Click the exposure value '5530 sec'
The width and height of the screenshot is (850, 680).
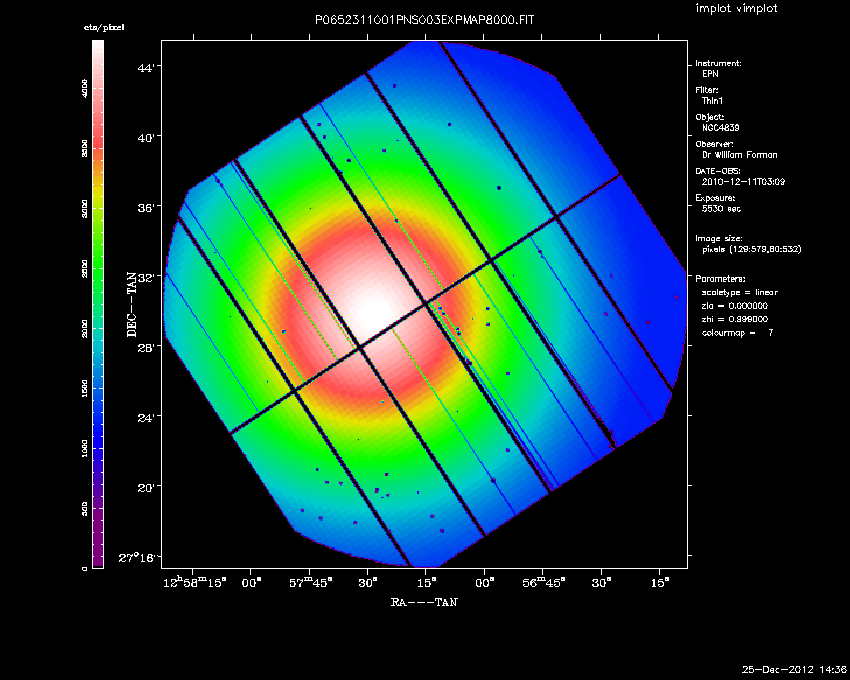click(x=721, y=209)
